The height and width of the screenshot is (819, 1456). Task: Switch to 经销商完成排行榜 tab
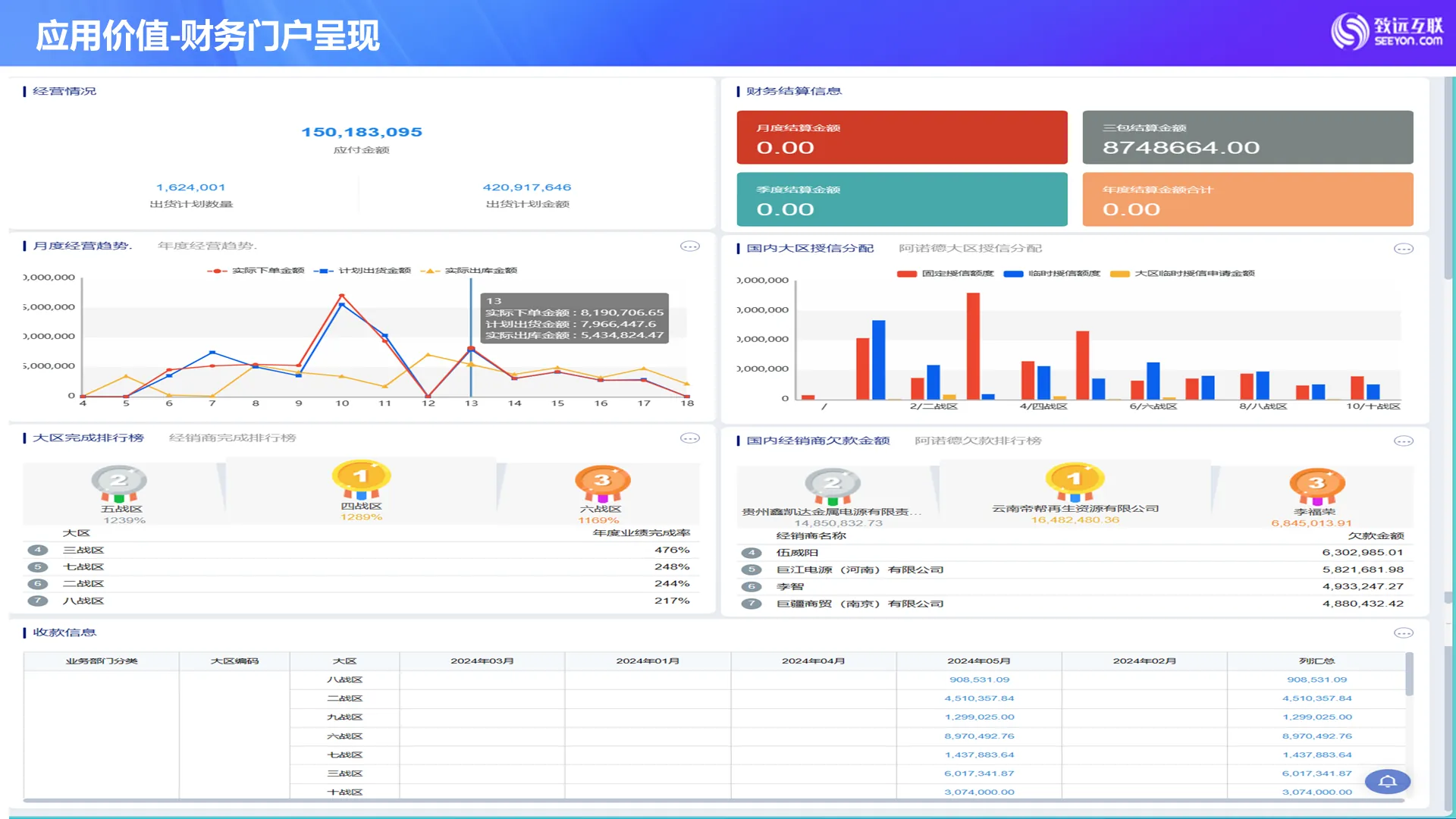(232, 438)
